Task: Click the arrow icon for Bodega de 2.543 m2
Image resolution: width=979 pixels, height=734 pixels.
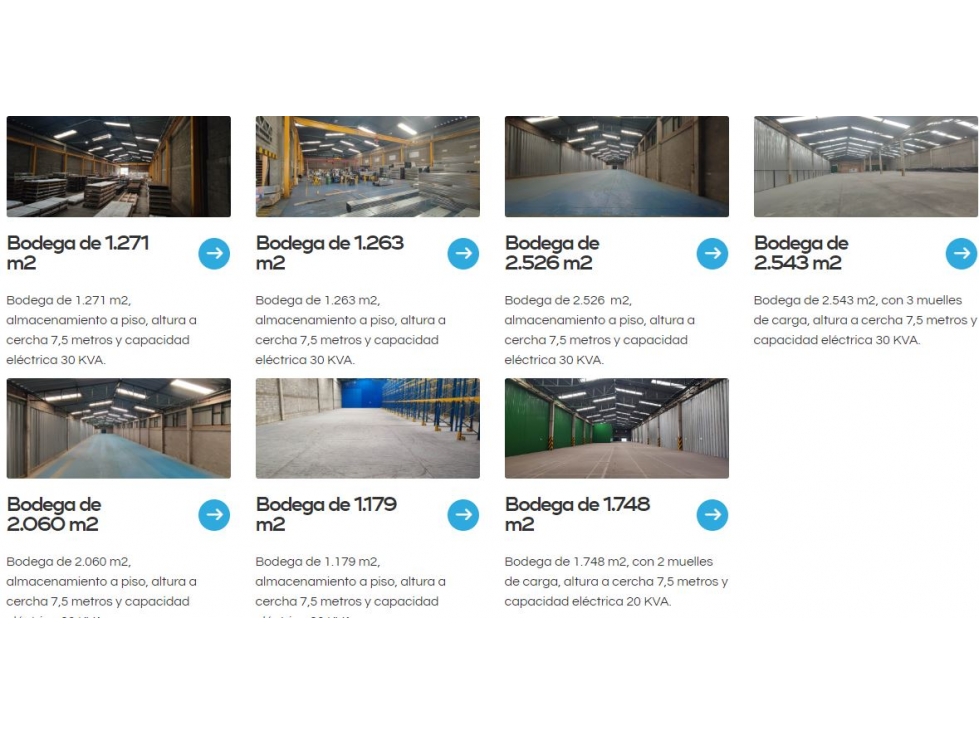Action: pos(962,253)
